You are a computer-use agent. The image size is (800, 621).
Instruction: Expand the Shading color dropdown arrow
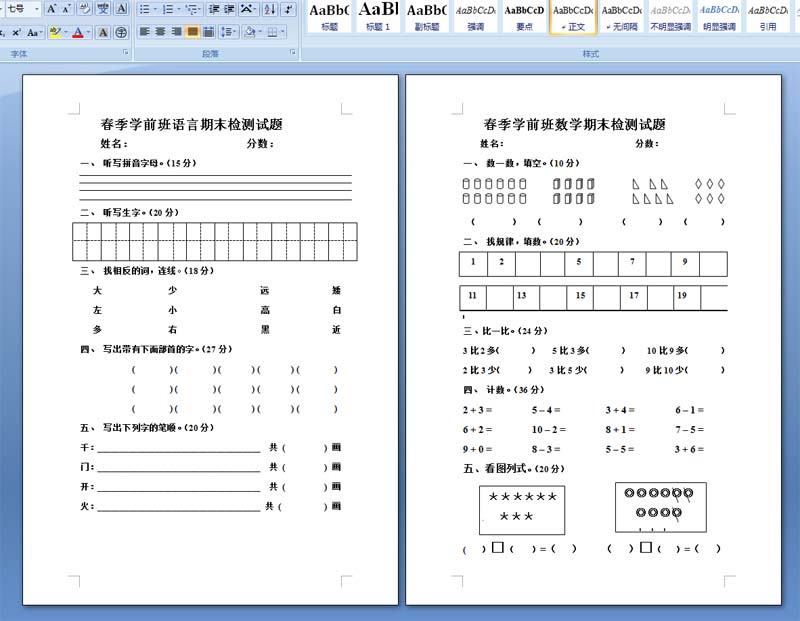[x=260, y=32]
